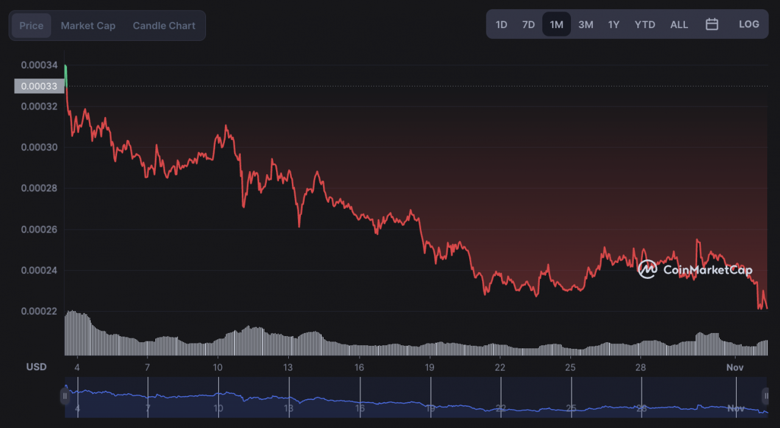This screenshot has width=780, height=428.
Task: Switch to the Candle Chart view
Action: click(164, 25)
